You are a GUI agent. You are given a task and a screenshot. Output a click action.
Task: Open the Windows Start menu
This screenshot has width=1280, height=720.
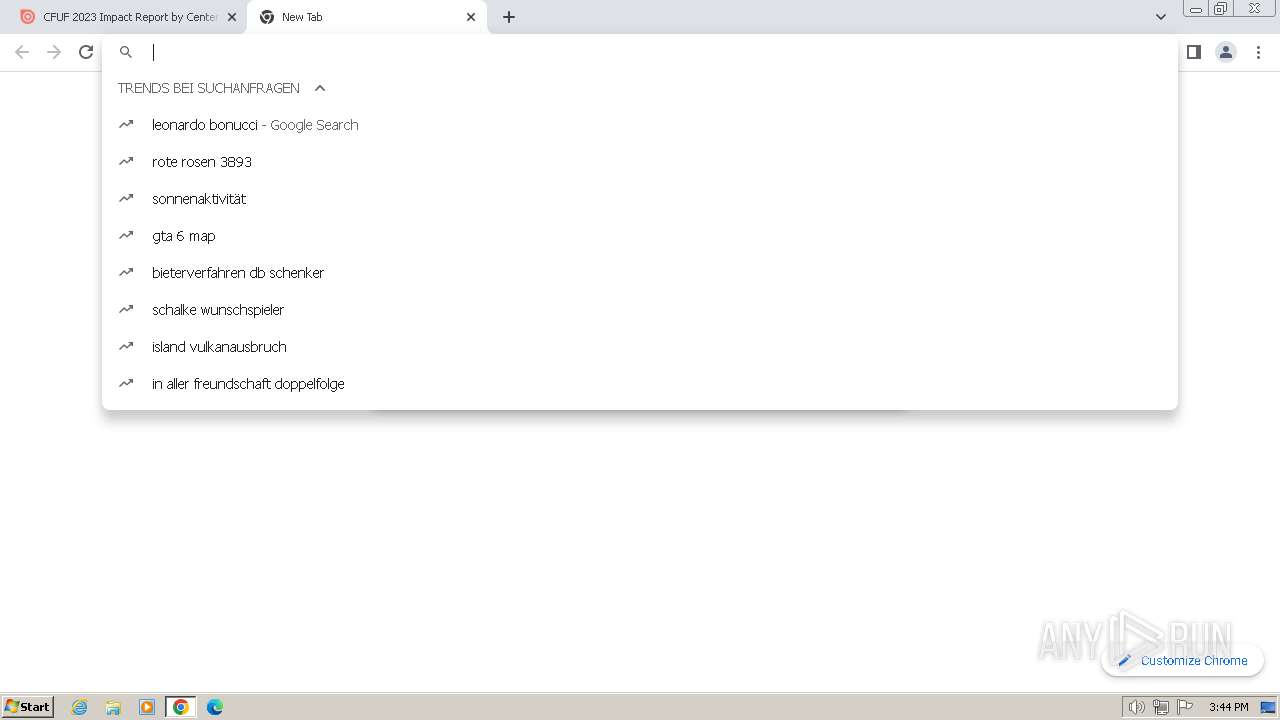(x=28, y=707)
